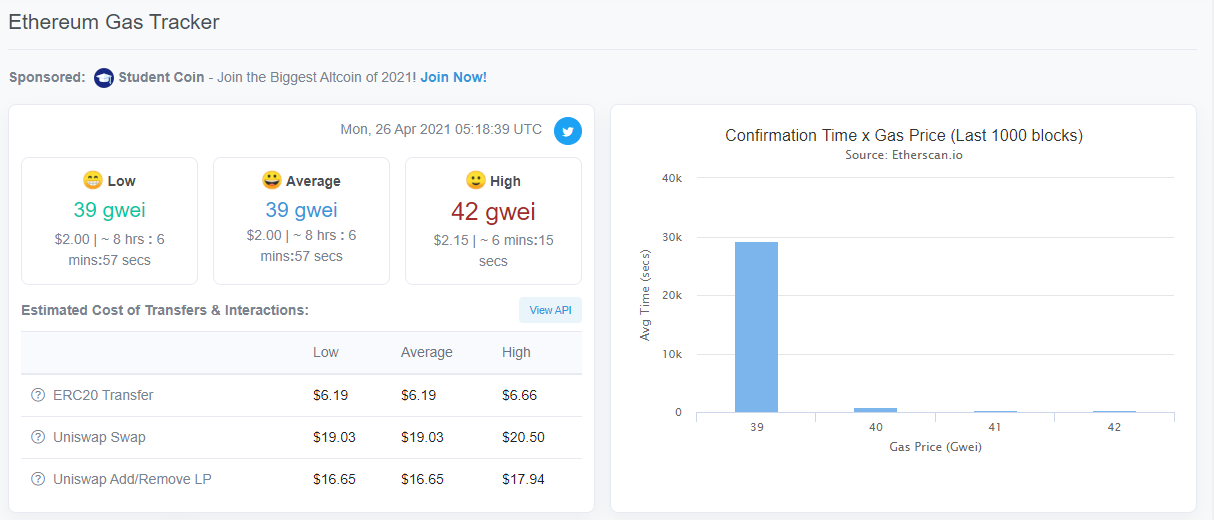
Task: Click the help icon next to Uniswap Swap
Action: point(38,437)
